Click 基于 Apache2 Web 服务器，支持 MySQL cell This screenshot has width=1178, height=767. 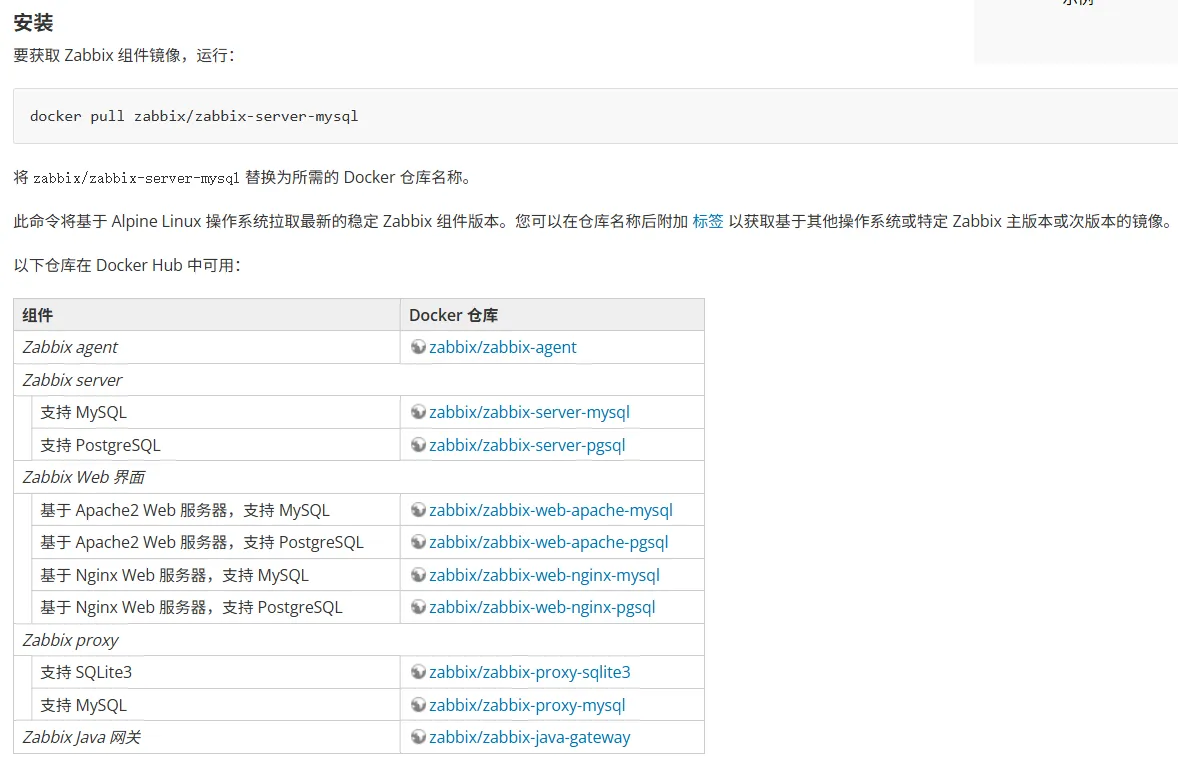coord(216,510)
